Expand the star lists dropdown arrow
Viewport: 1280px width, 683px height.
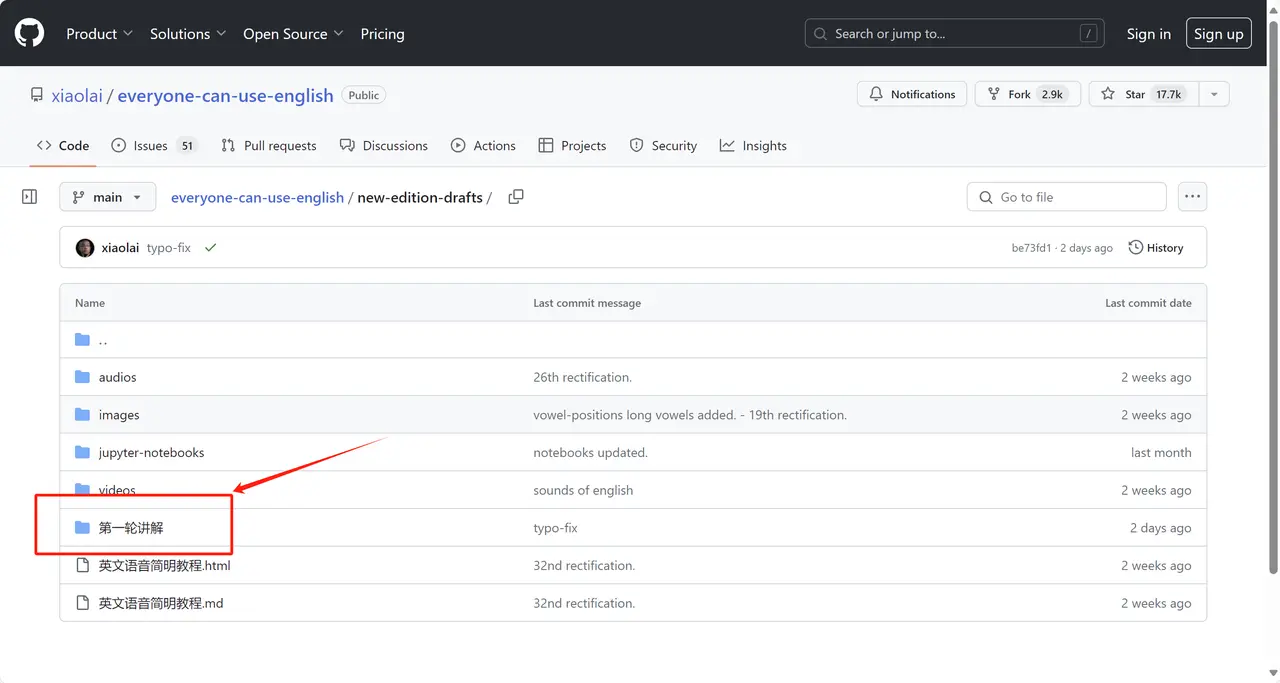pyautogui.click(x=1214, y=94)
